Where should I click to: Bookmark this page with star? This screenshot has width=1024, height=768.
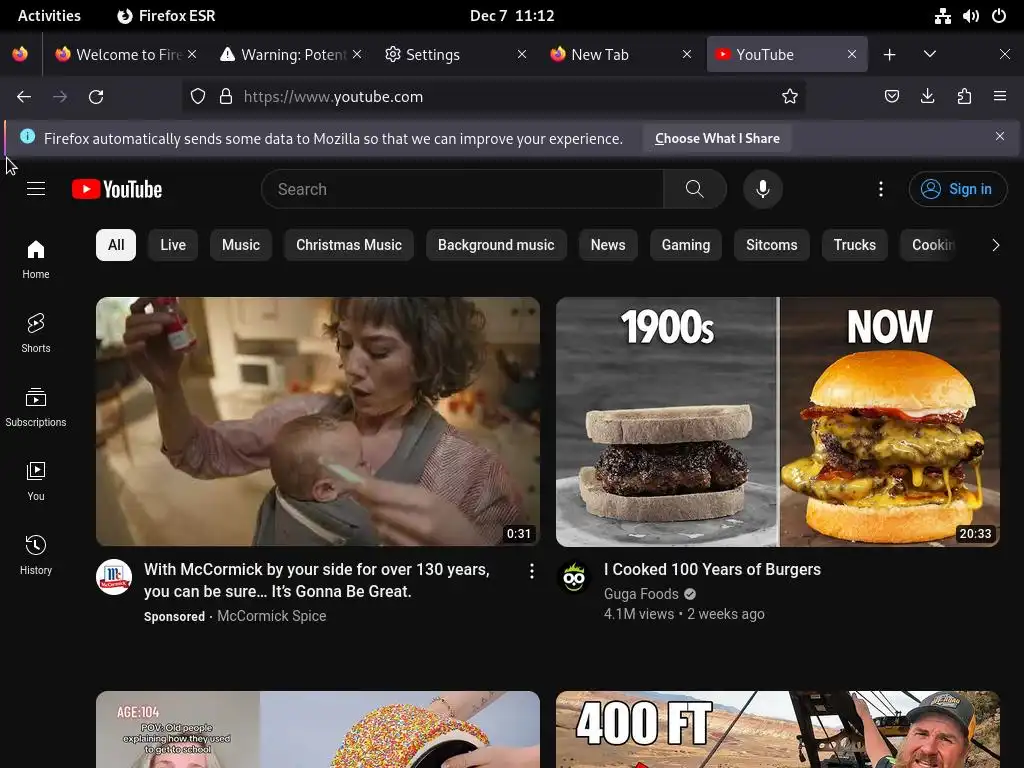[790, 97]
